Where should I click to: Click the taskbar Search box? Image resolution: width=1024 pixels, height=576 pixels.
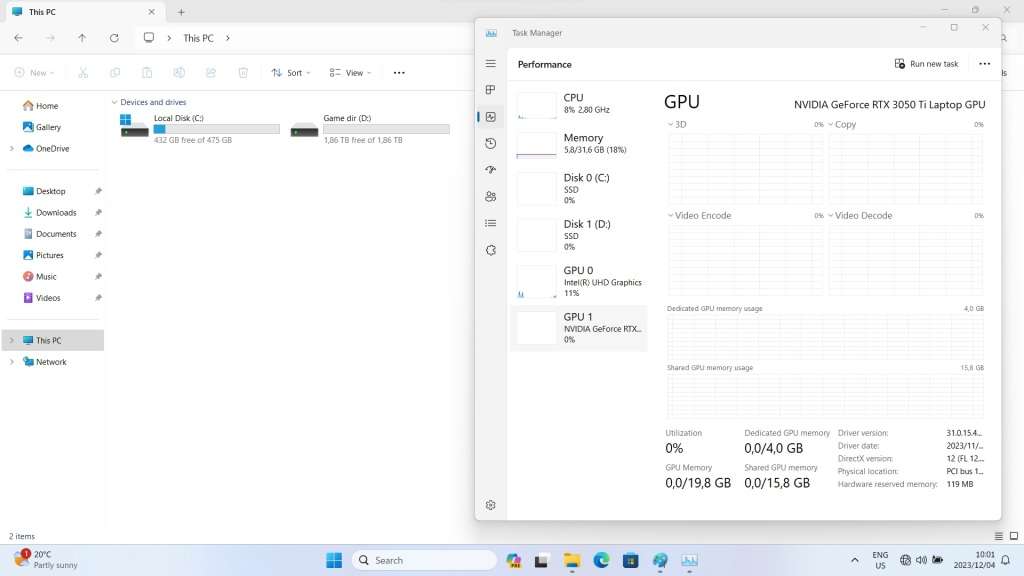(x=424, y=560)
